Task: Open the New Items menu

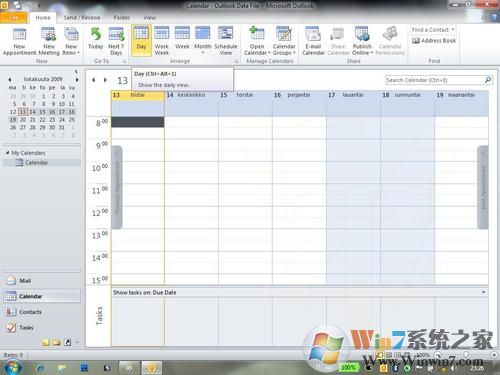Action: (71, 41)
